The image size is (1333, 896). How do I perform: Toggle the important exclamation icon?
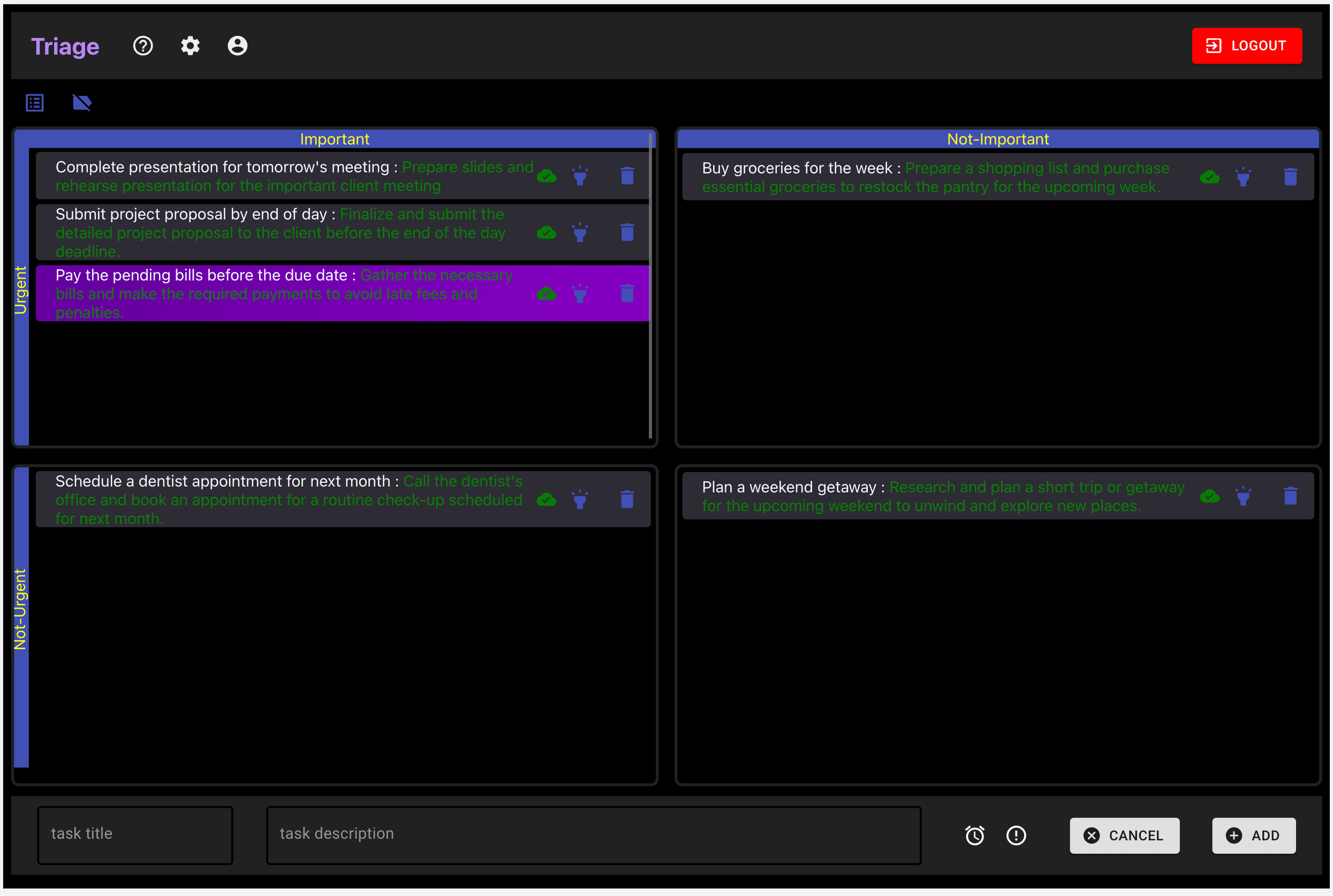pyautogui.click(x=1016, y=836)
